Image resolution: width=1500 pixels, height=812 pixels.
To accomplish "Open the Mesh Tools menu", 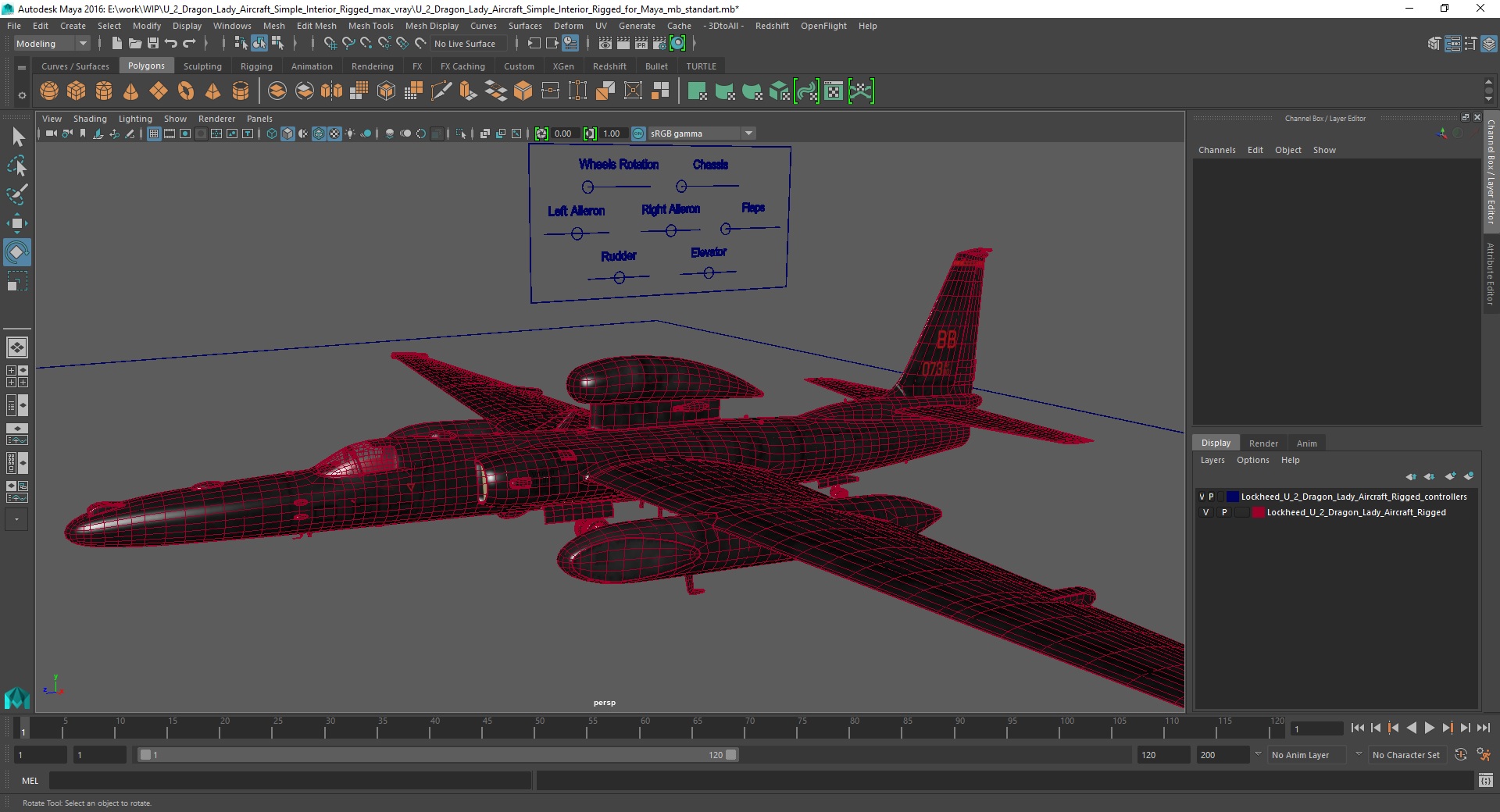I will pos(370,26).
